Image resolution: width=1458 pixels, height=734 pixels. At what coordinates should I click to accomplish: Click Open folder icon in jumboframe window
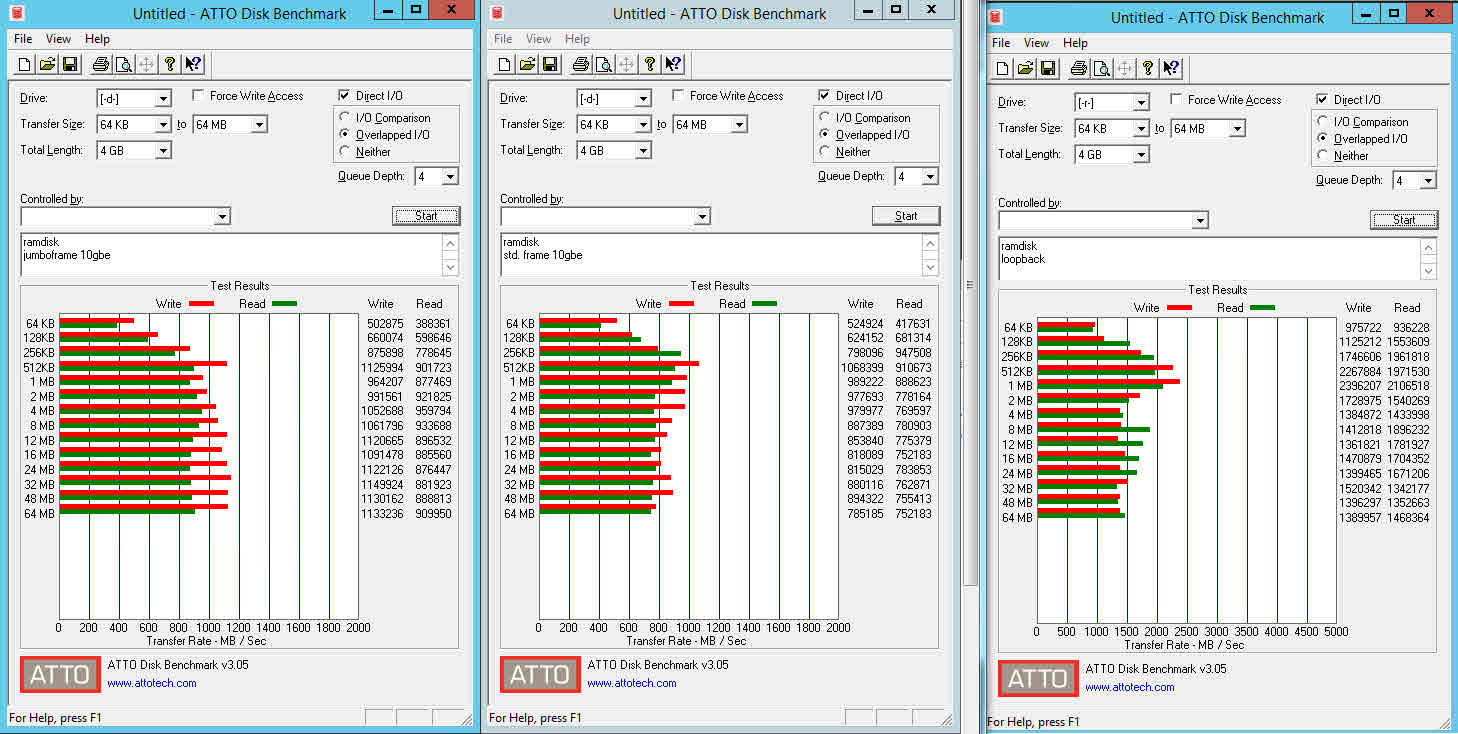tap(47, 65)
